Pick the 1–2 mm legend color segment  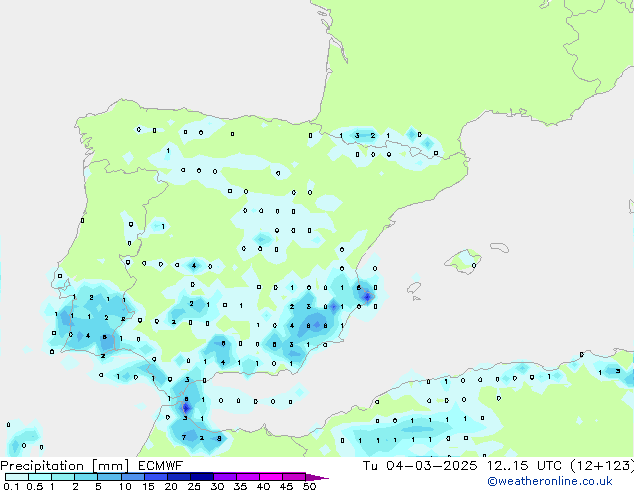pyautogui.click(x=63, y=477)
